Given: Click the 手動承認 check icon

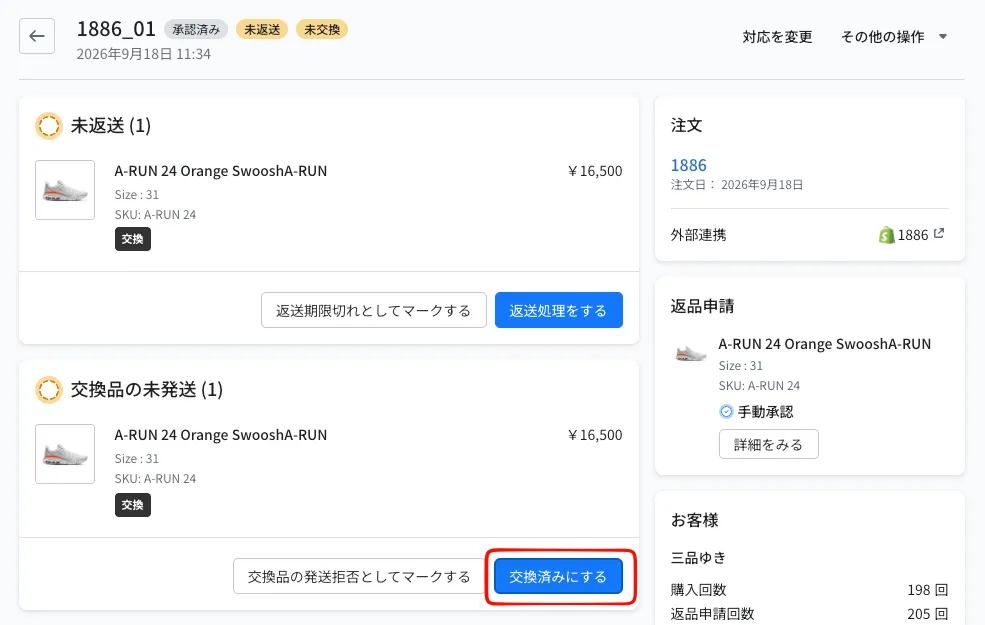Looking at the screenshot, I should pos(726,411).
